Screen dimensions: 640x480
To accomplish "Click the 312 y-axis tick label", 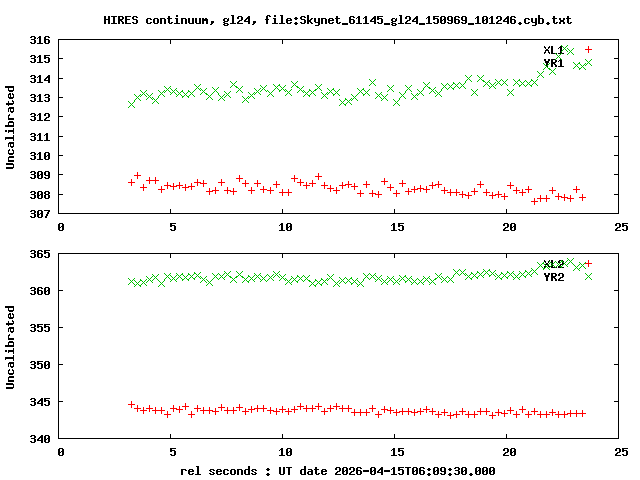I will coord(40,117).
